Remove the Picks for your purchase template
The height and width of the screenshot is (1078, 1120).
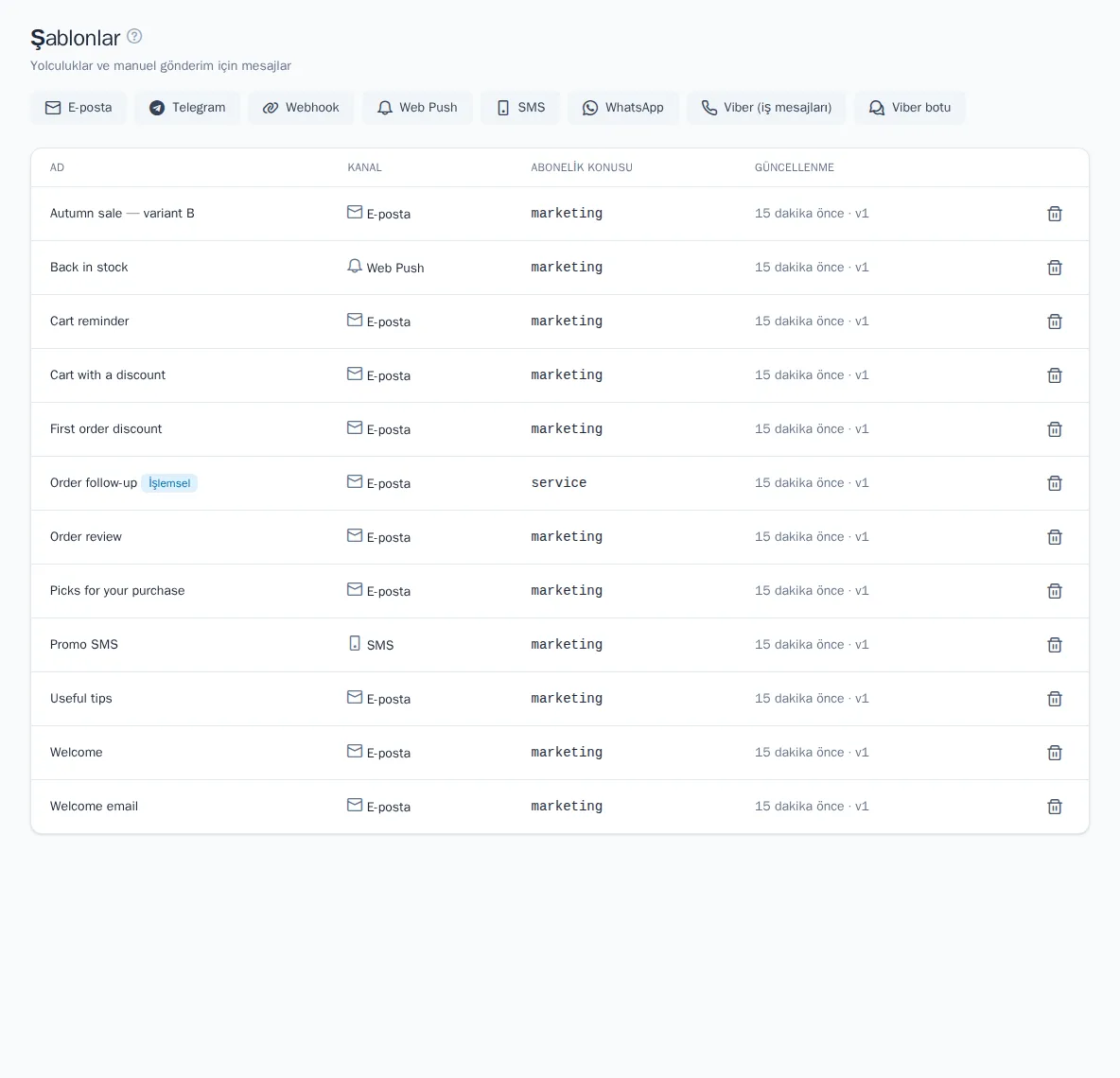point(1055,591)
